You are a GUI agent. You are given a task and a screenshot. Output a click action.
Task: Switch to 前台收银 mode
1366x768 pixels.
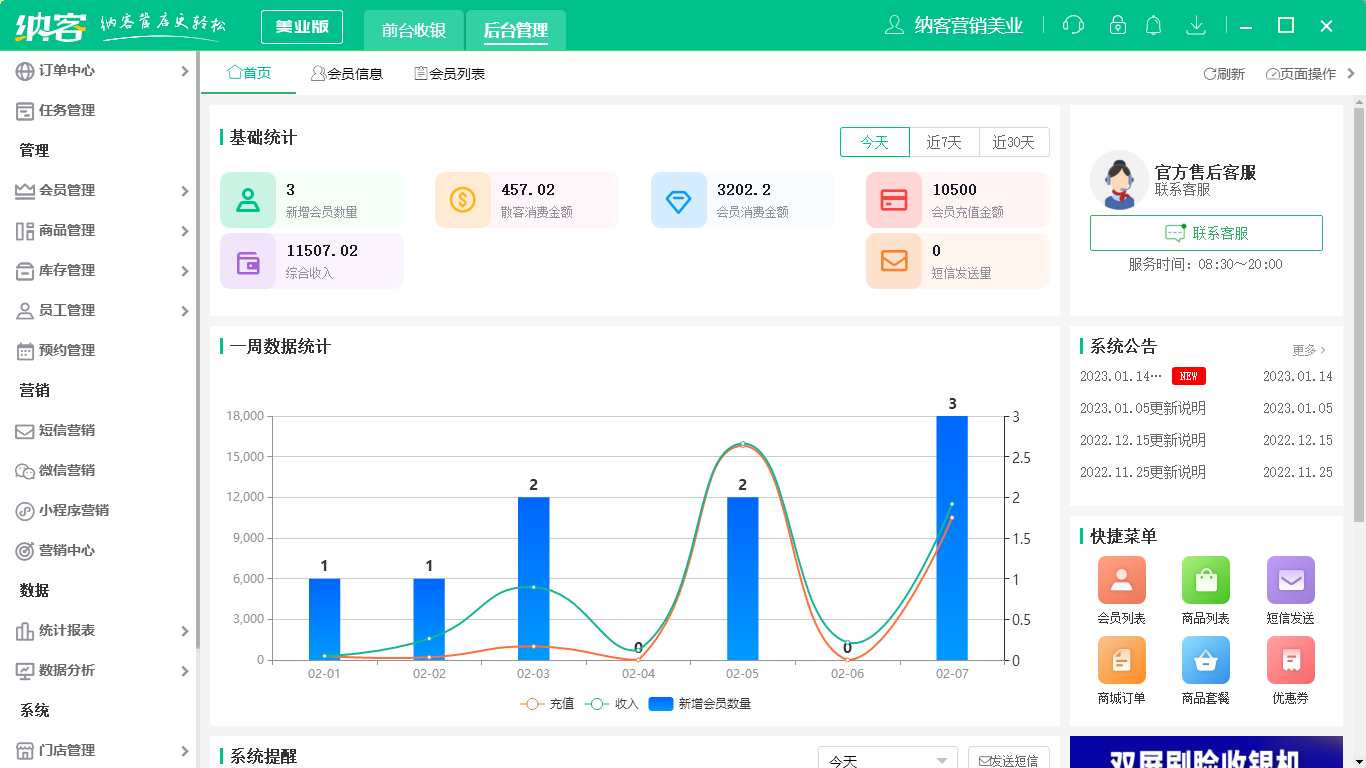414,30
